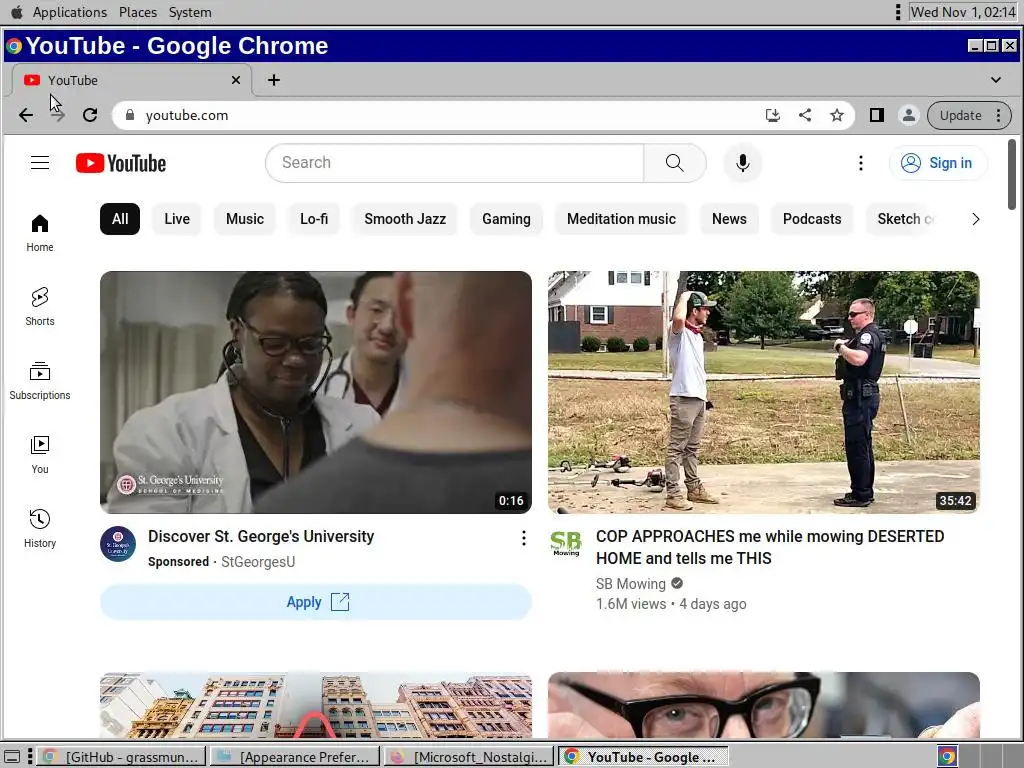
Task: Click the YouTube logo
Action: [121, 163]
